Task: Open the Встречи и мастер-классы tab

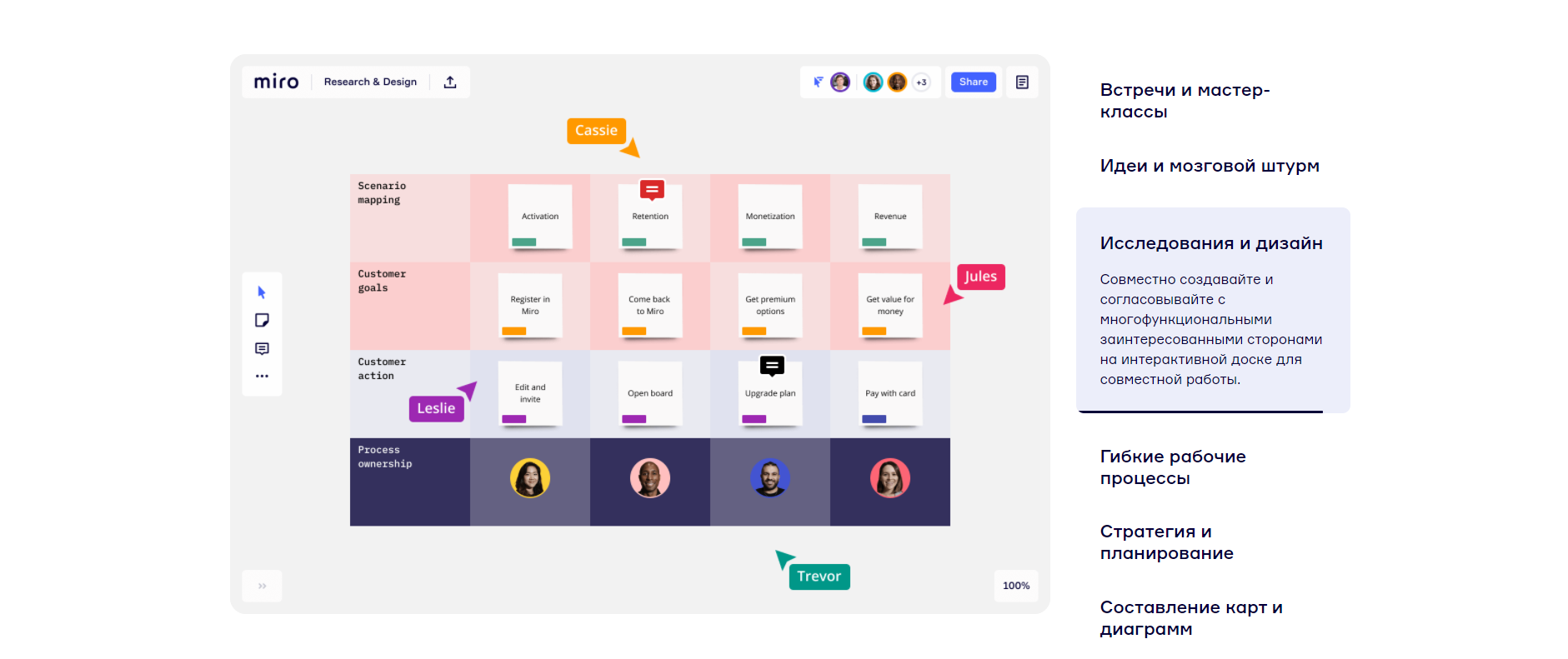Action: click(x=1185, y=101)
